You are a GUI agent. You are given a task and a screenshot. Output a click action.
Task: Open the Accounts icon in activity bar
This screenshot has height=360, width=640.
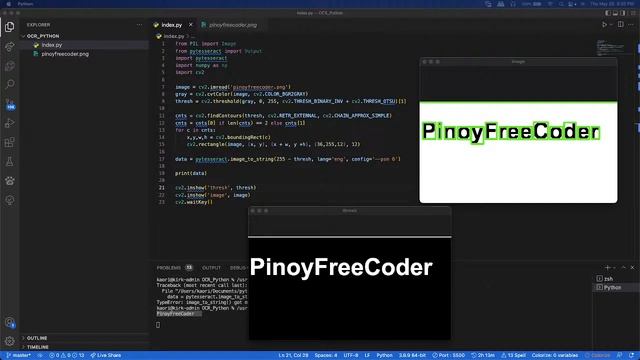(10, 322)
